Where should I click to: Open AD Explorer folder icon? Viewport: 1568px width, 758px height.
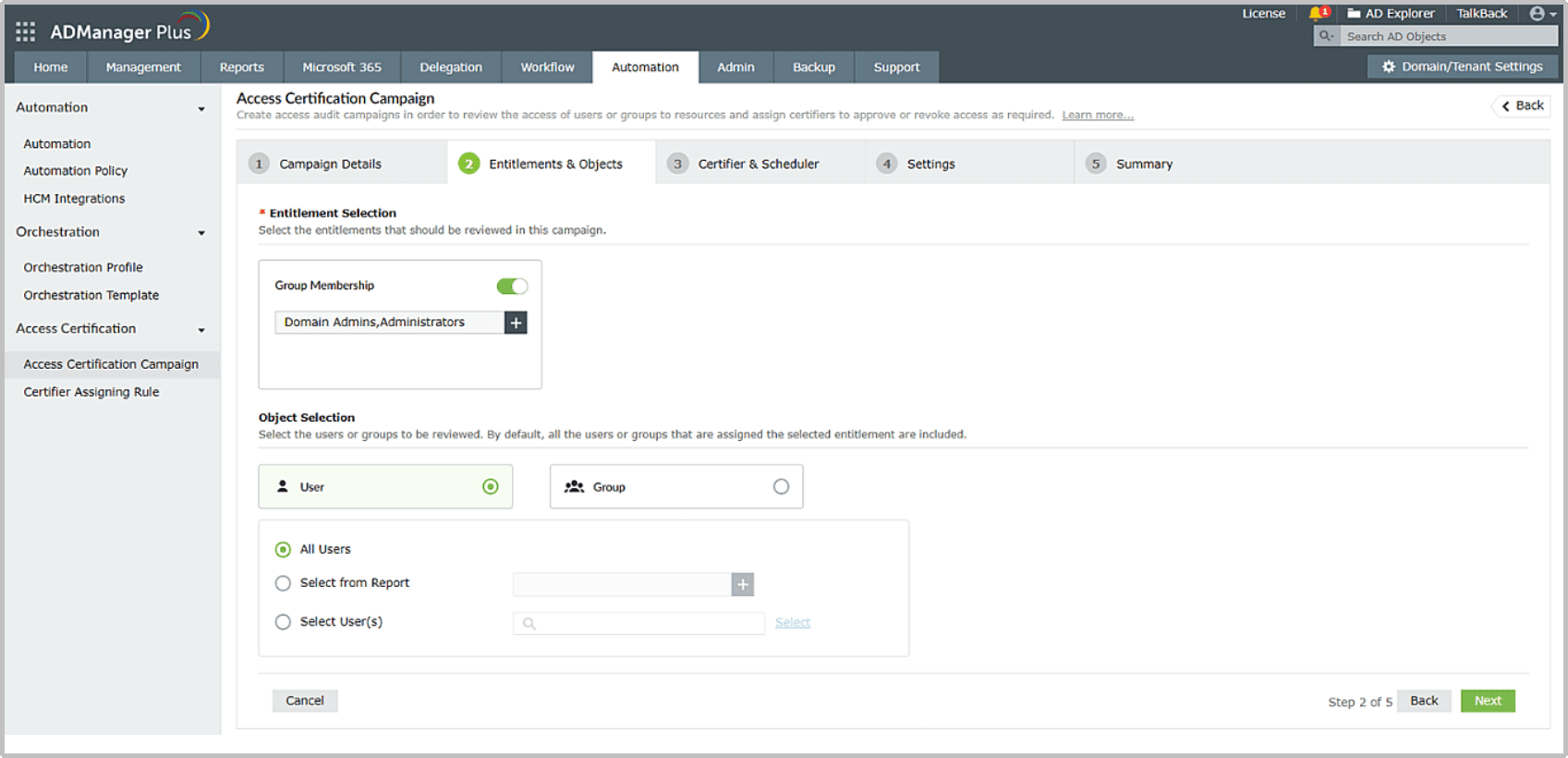pos(1354,13)
